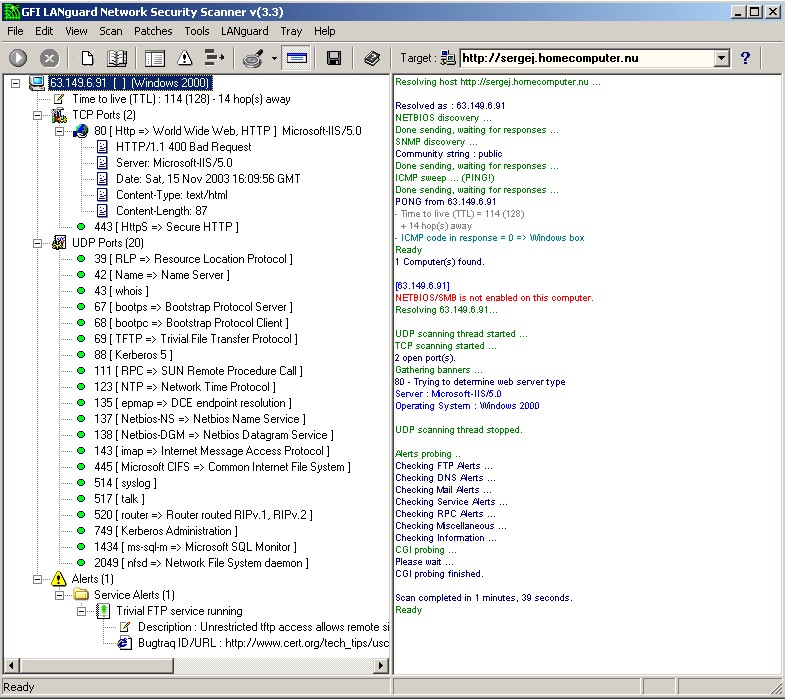Open the report book icon
Image resolution: width=787 pixels, height=700 pixels.
coord(116,58)
